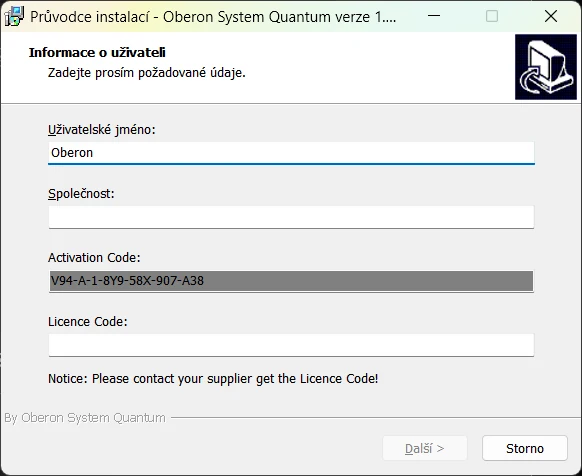582x476 pixels.
Task: Click into the Společnost text field
Action: (291, 217)
